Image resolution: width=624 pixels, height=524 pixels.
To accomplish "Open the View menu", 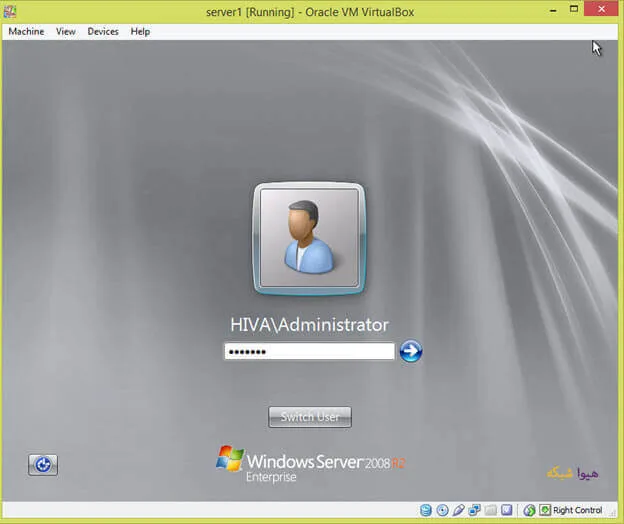I will [66, 31].
